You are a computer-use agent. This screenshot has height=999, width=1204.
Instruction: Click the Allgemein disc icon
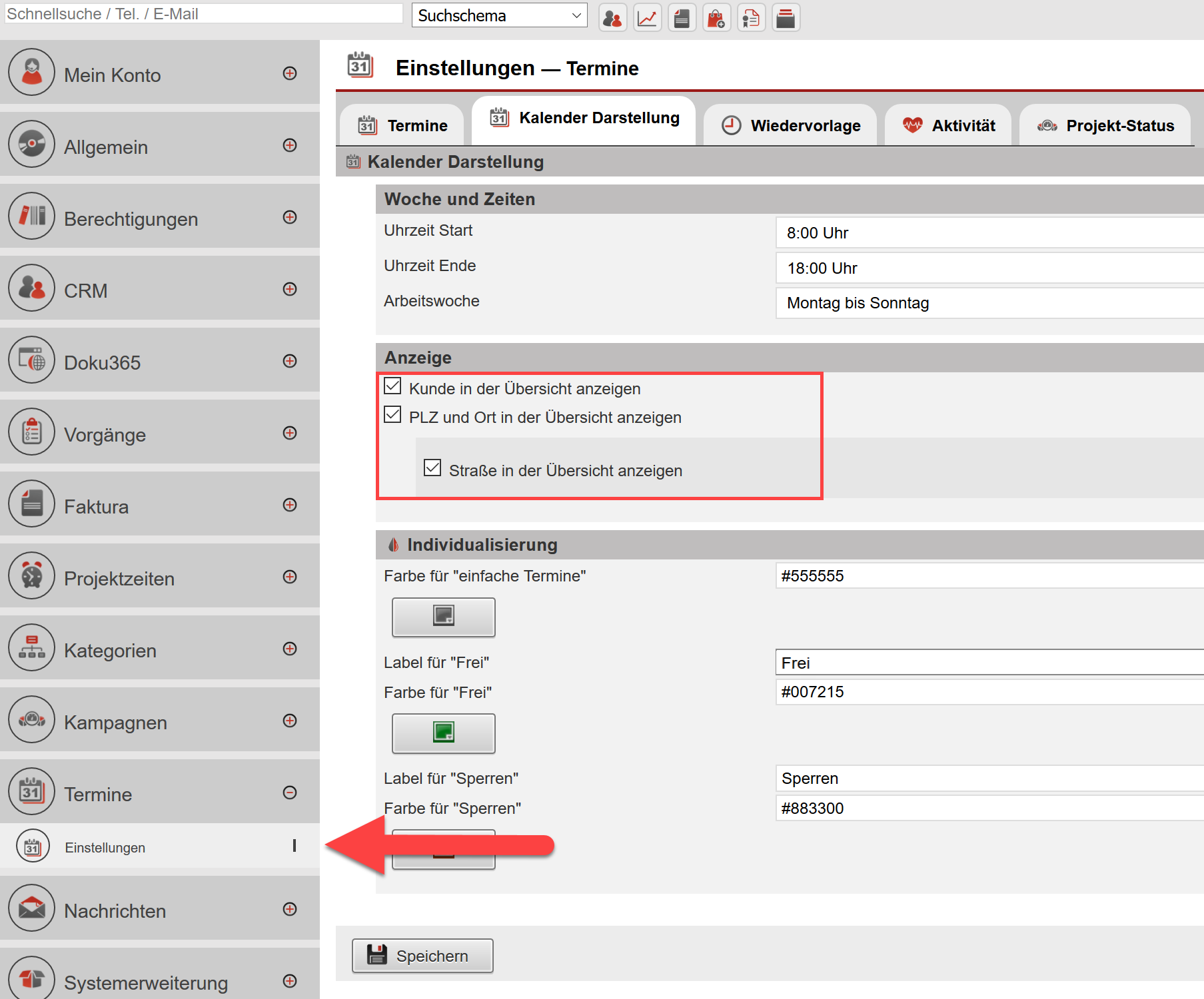tap(31, 144)
